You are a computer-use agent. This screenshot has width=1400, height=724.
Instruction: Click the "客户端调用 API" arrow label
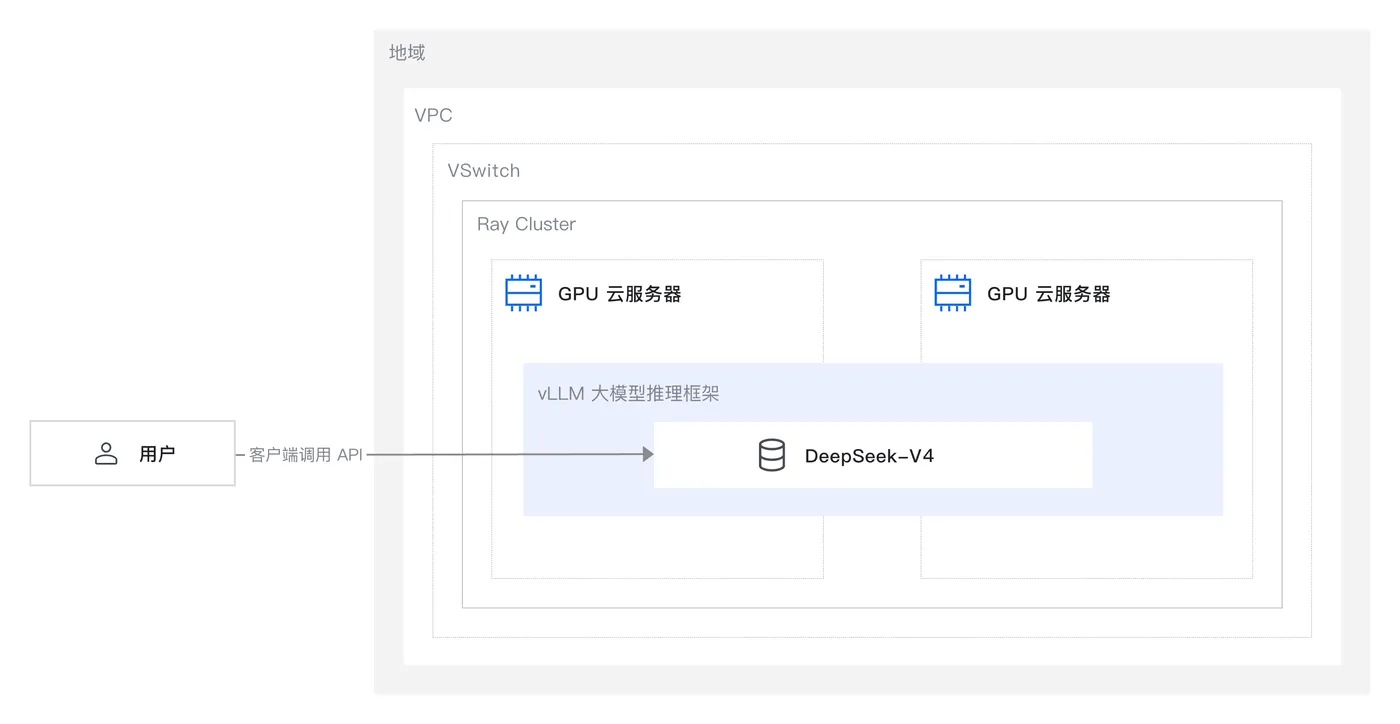pyautogui.click(x=306, y=455)
